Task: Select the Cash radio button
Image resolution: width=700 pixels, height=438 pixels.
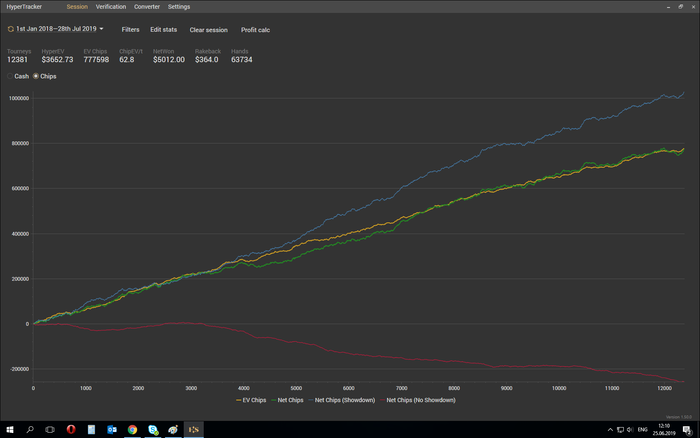Action: [10, 76]
